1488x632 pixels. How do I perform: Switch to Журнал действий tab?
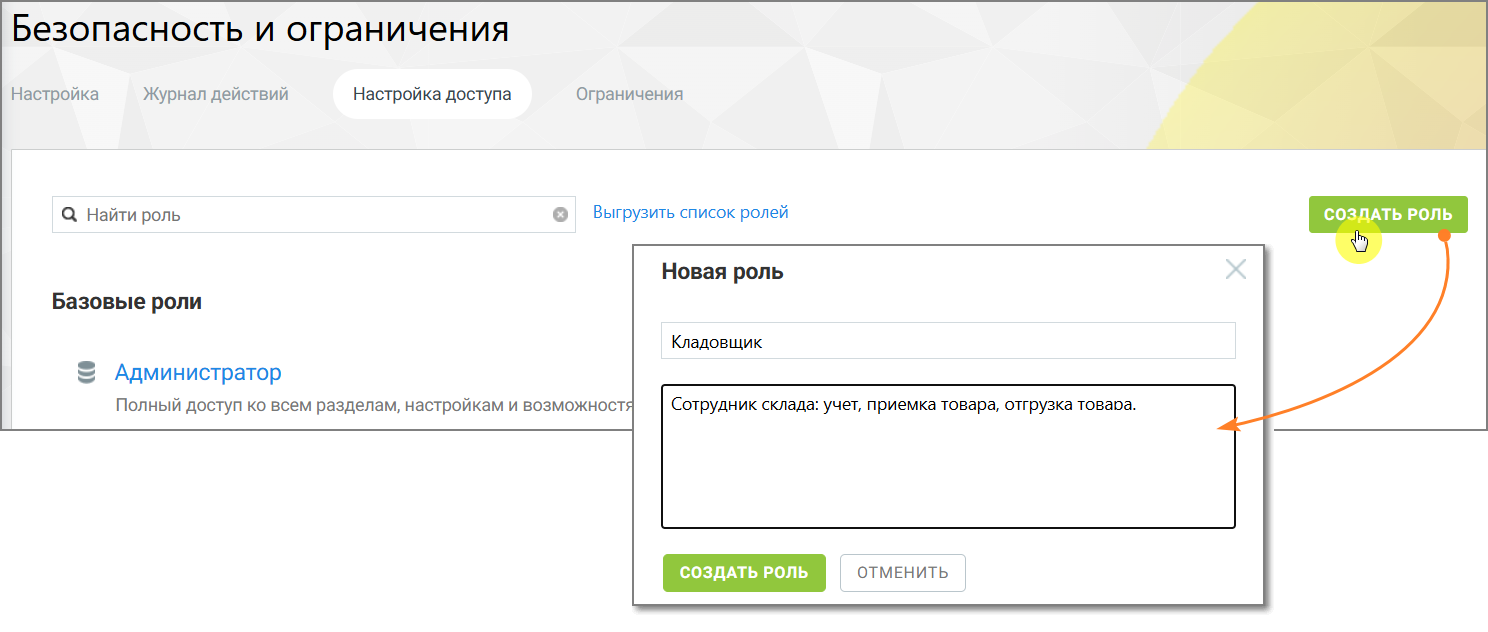[216, 94]
